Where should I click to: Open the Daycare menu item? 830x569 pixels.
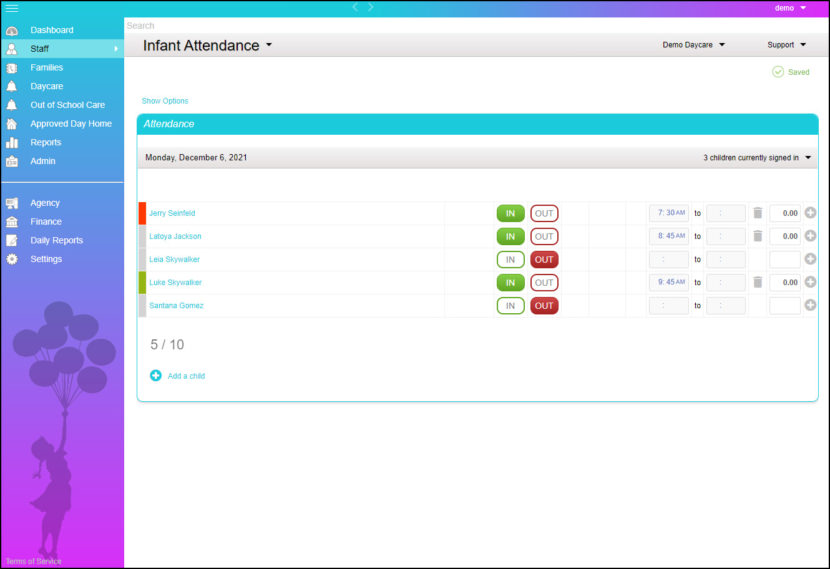[x=47, y=86]
